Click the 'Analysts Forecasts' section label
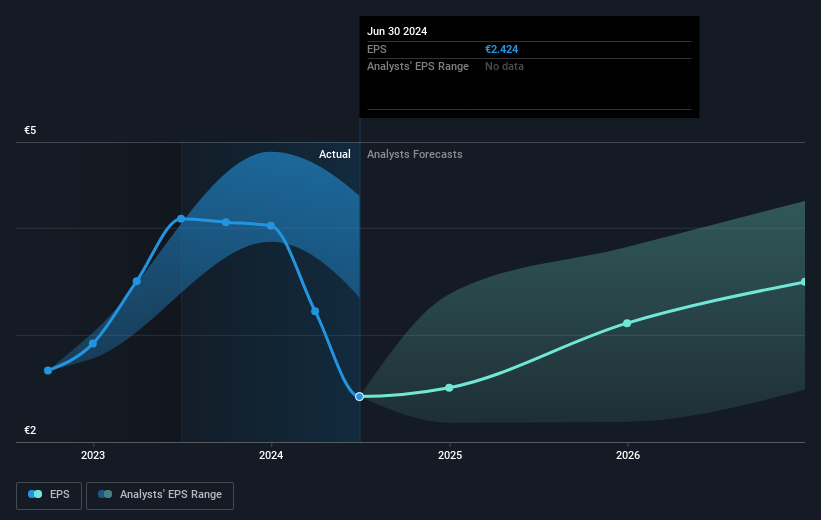The height and width of the screenshot is (520, 821). click(x=415, y=154)
